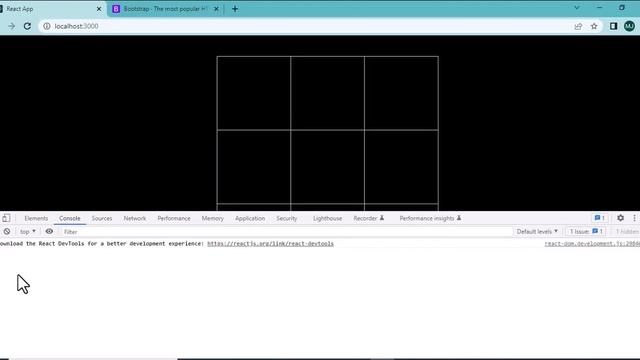Screen dimensions: 640x360
Task: Go forward in browser history
Action: pyautogui.click(x=11, y=26)
